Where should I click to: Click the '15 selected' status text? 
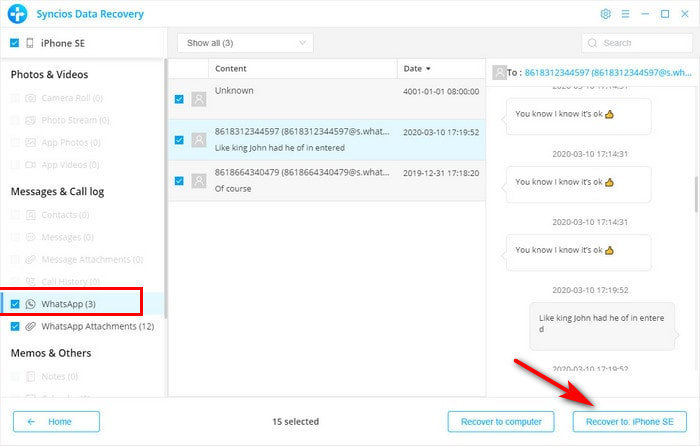click(x=296, y=421)
